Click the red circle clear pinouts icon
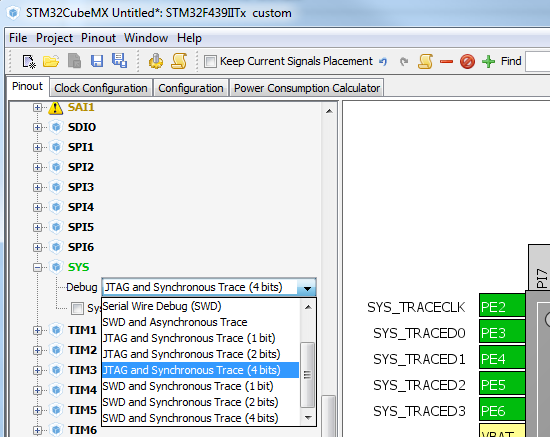The width and height of the screenshot is (550, 437). point(467,62)
